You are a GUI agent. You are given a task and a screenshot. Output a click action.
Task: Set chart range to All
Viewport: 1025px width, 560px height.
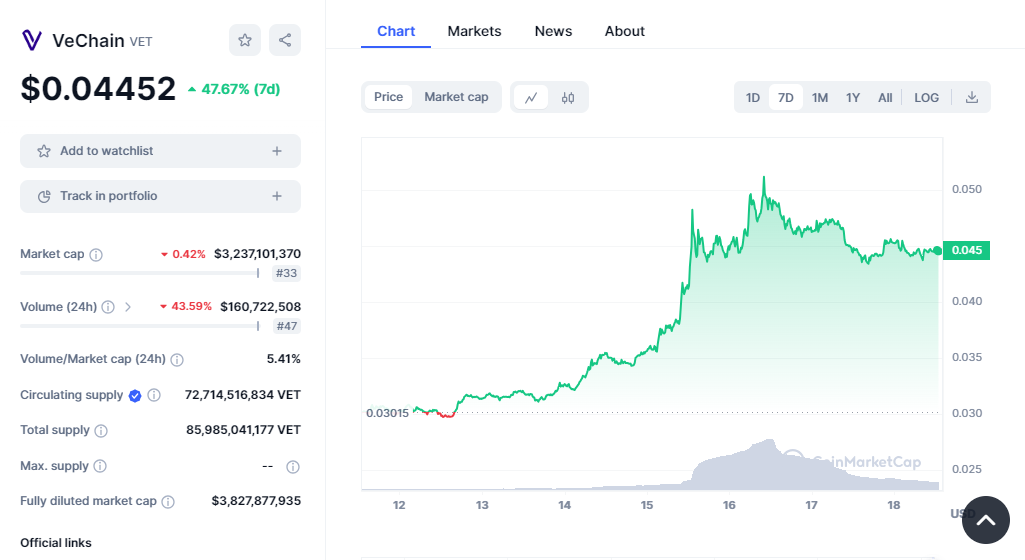point(885,97)
